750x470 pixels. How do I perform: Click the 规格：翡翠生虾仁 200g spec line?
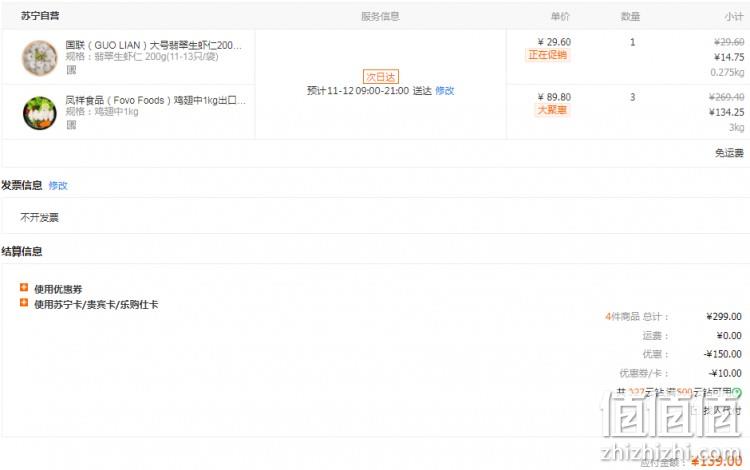coord(142,56)
